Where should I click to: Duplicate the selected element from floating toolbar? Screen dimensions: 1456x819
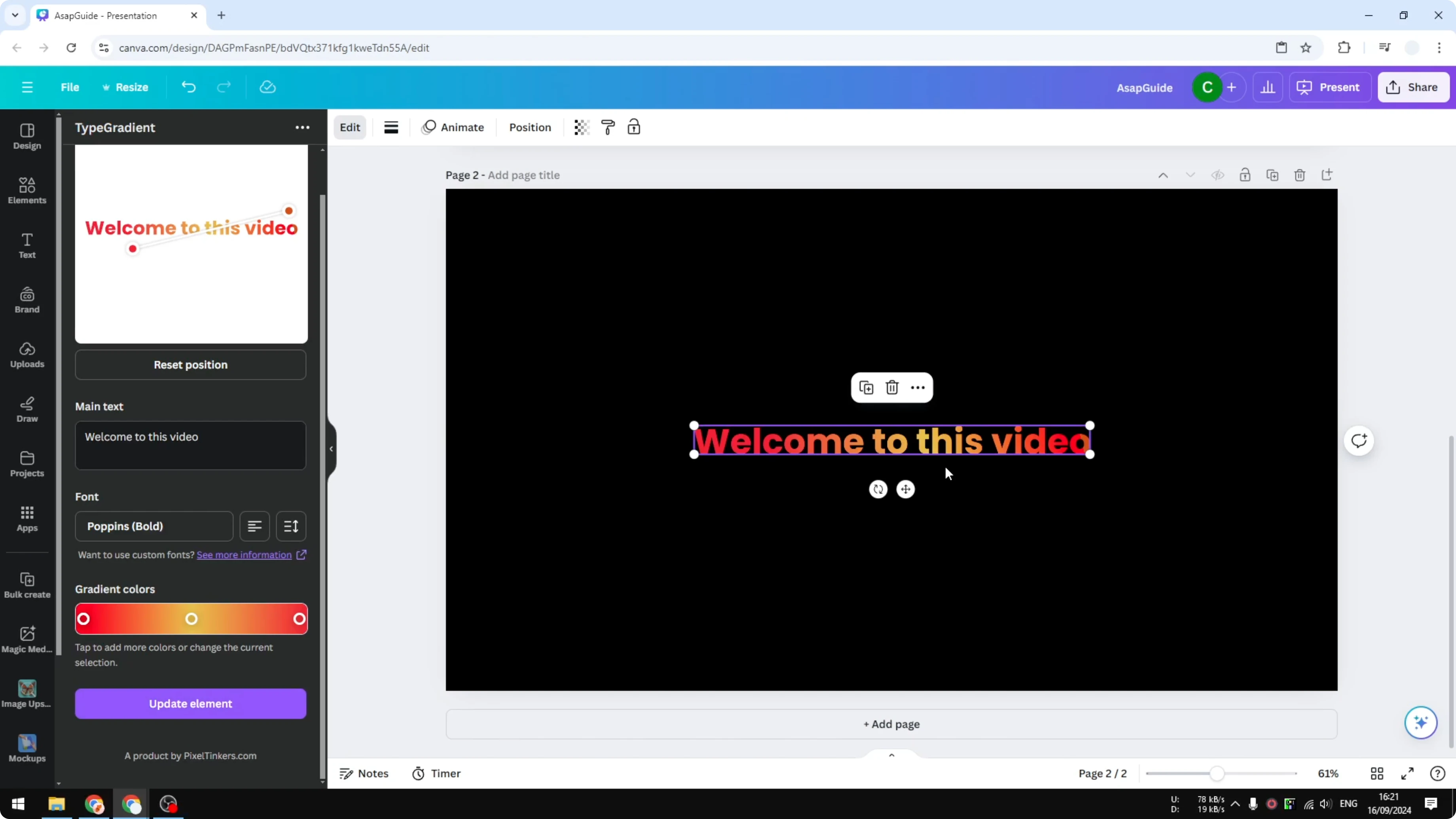(x=866, y=388)
